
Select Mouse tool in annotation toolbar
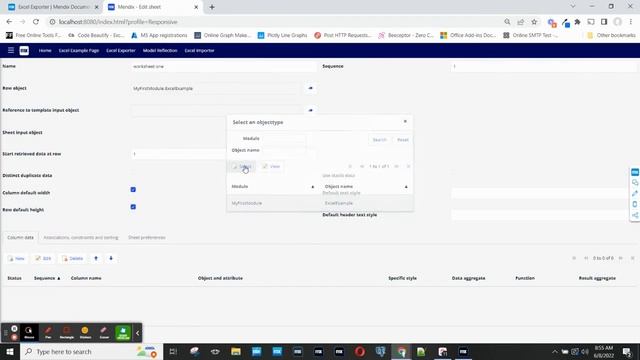pos(29,332)
